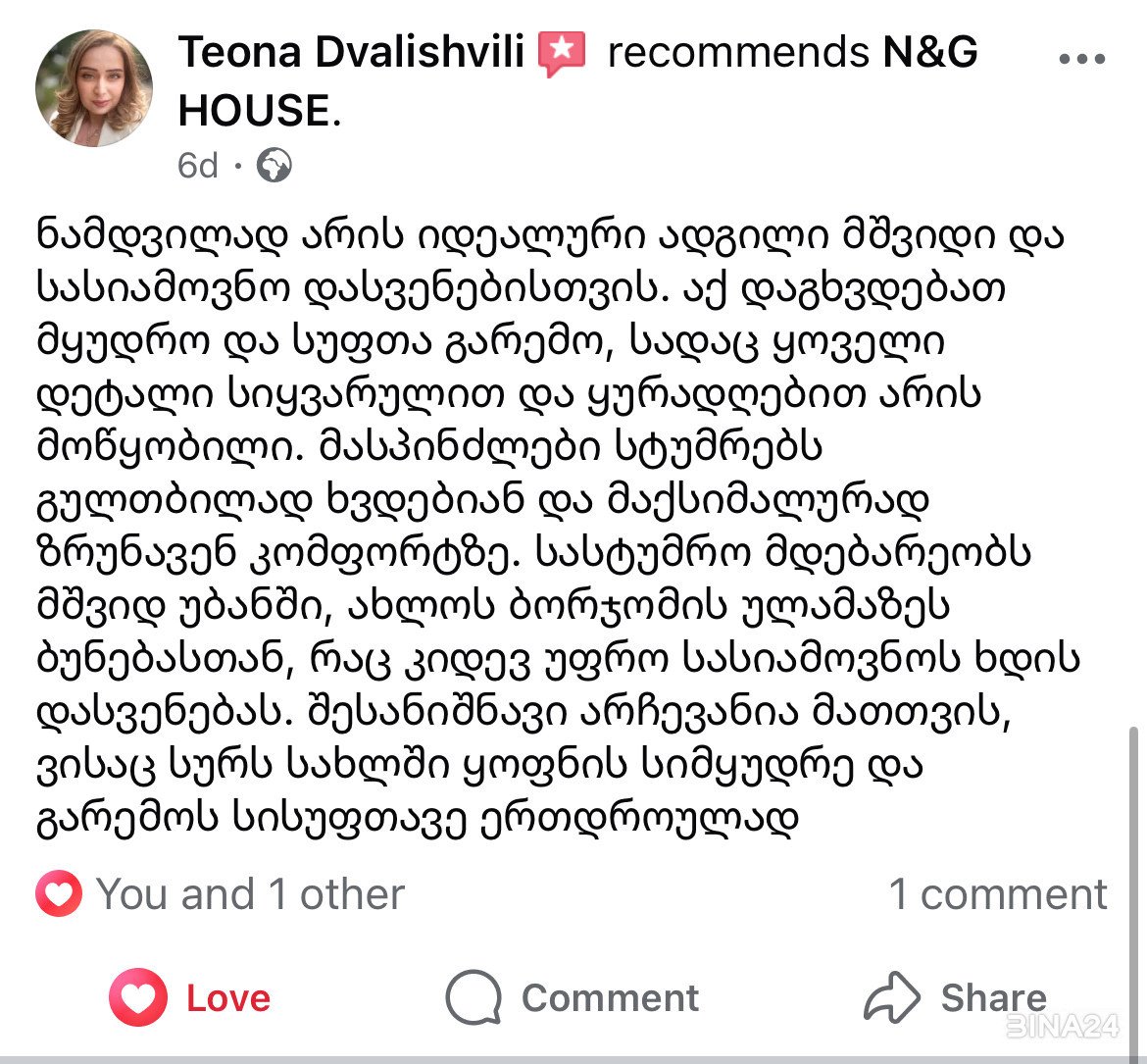Open the three-dot post options menu
This screenshot has height=1064, width=1147.
(x=1082, y=59)
